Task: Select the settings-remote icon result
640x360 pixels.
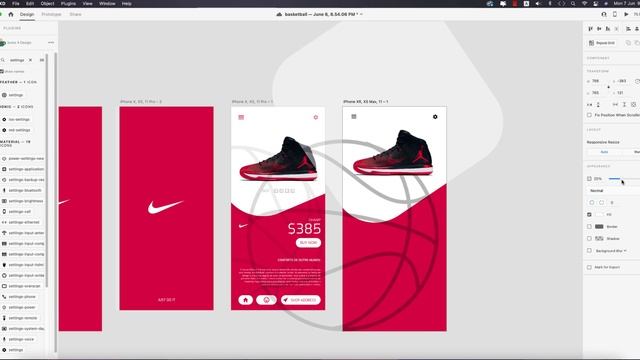Action: tap(20, 318)
